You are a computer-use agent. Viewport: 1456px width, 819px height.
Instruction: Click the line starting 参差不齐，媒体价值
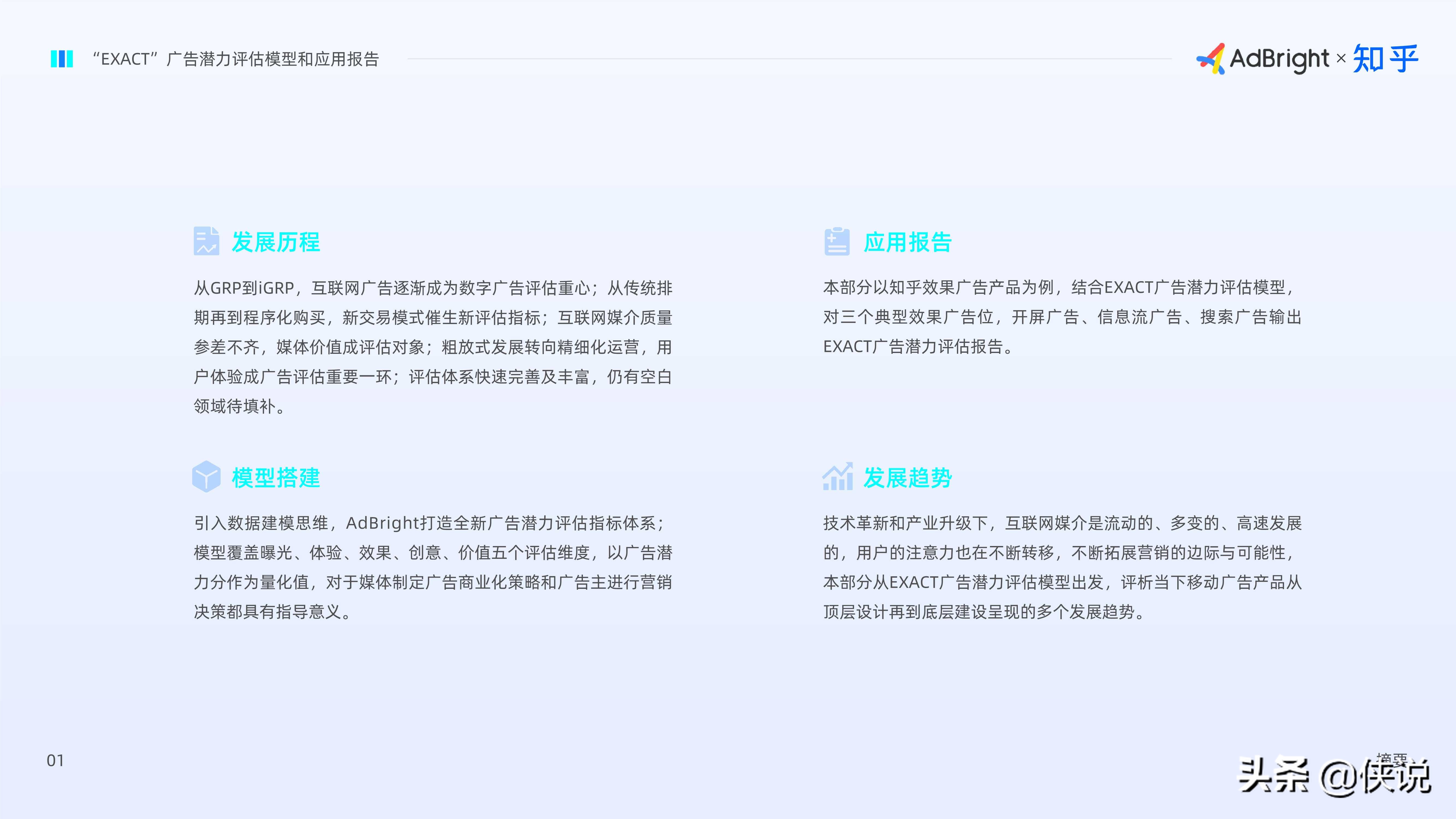[x=433, y=347]
